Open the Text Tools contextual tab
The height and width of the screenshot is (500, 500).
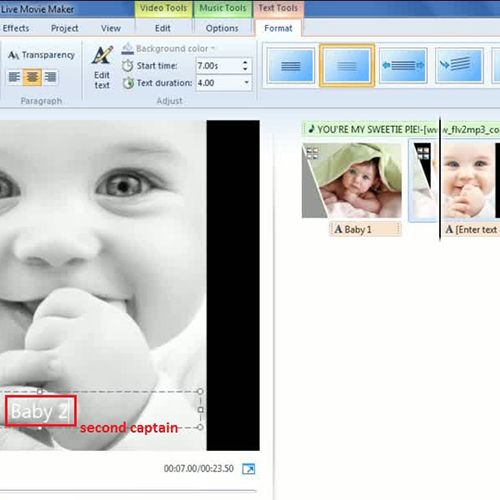pos(278,8)
